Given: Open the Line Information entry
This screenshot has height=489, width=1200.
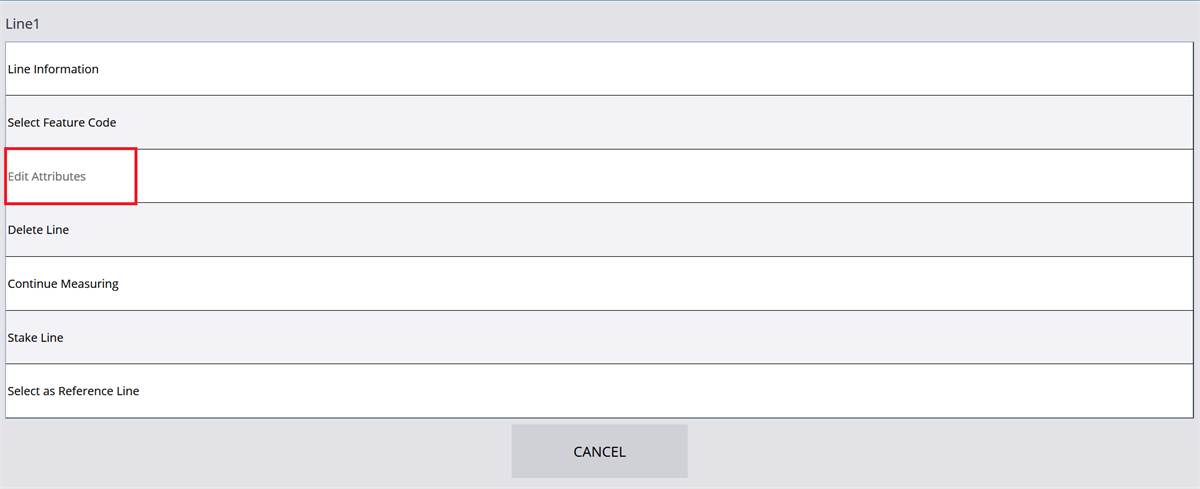Looking at the screenshot, I should (599, 69).
